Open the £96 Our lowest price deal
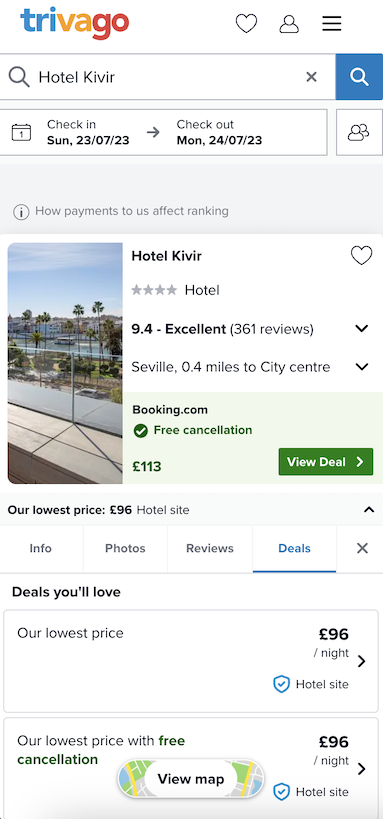This screenshot has height=819, width=383. (191, 661)
